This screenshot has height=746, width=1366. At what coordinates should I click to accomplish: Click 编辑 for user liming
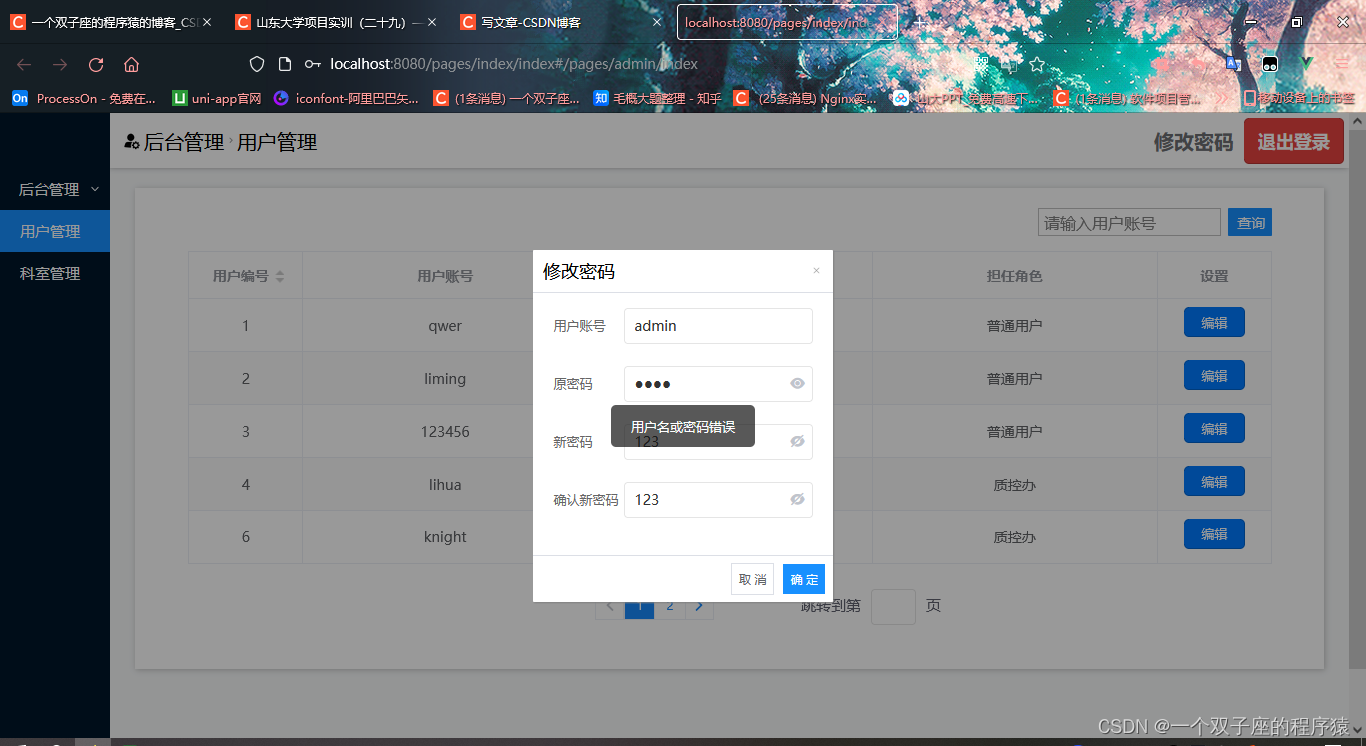1214,376
